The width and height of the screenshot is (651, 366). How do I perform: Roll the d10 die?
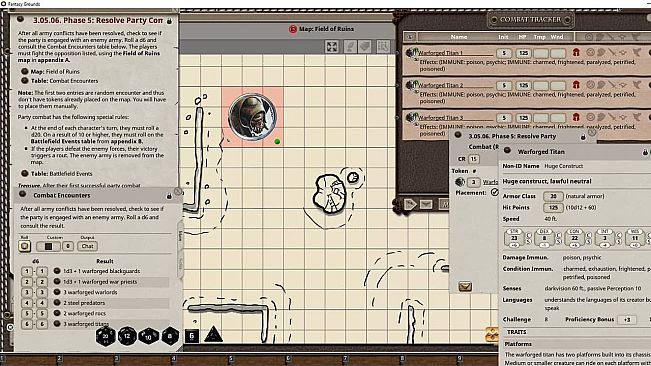pos(149,336)
